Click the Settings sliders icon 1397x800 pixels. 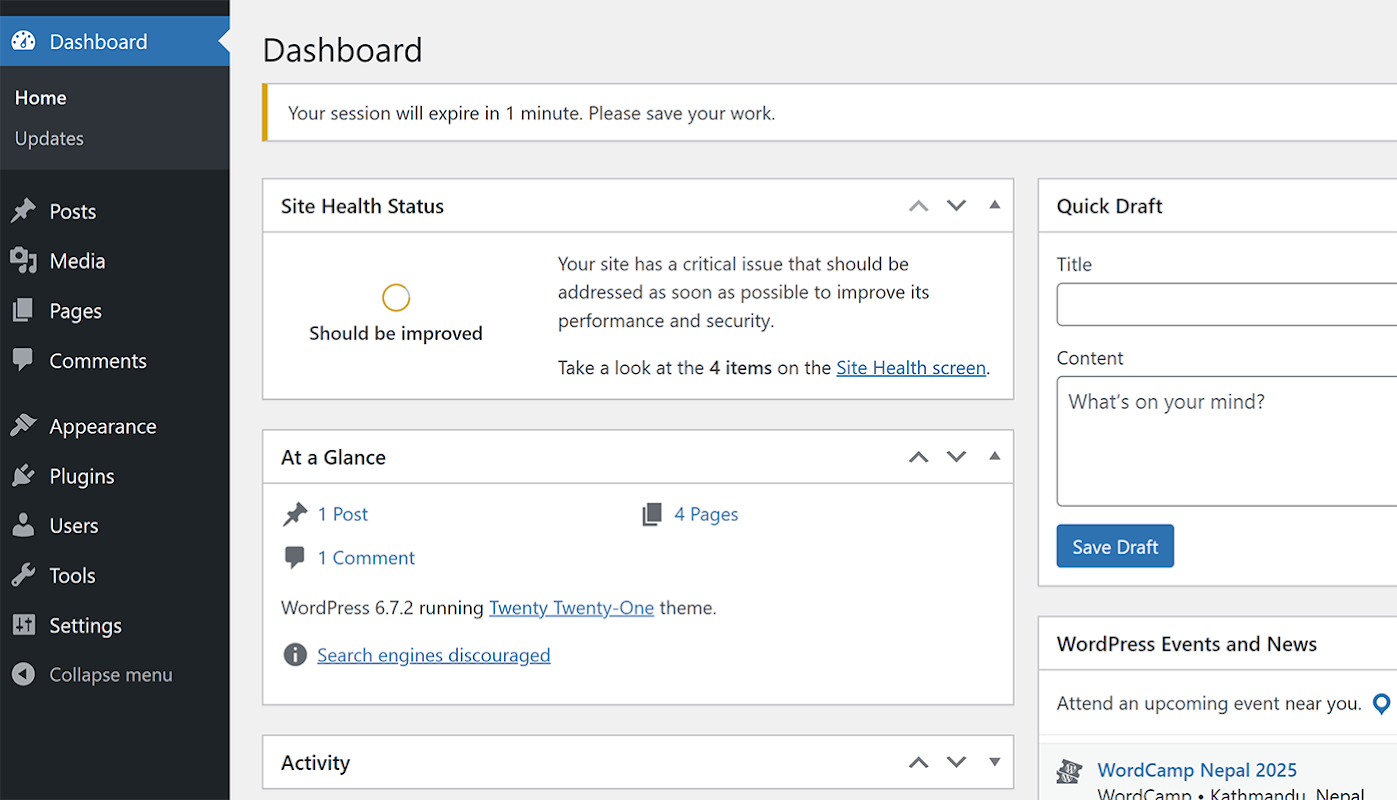[x=23, y=626]
